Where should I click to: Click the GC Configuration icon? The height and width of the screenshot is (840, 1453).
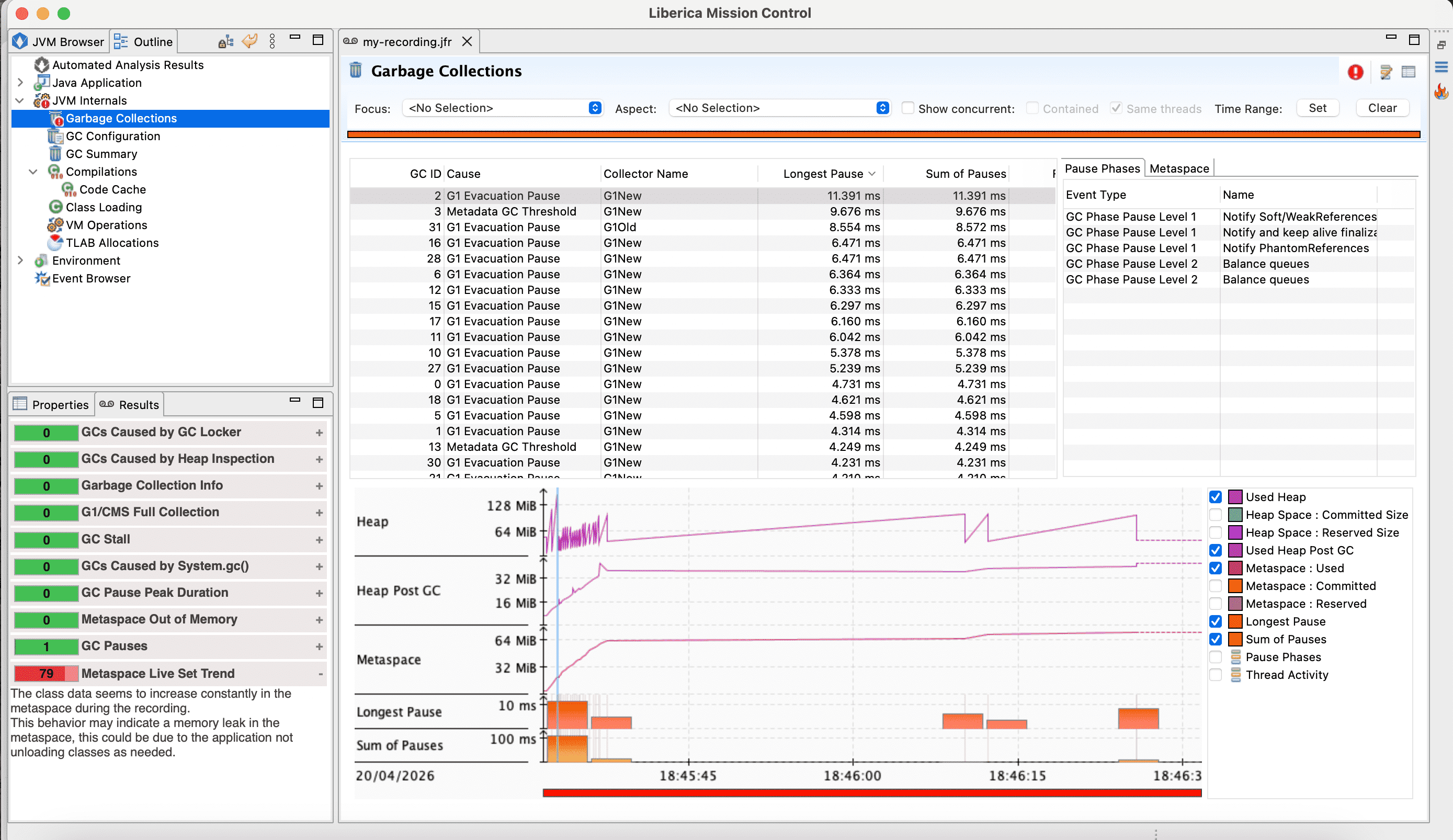click(55, 136)
